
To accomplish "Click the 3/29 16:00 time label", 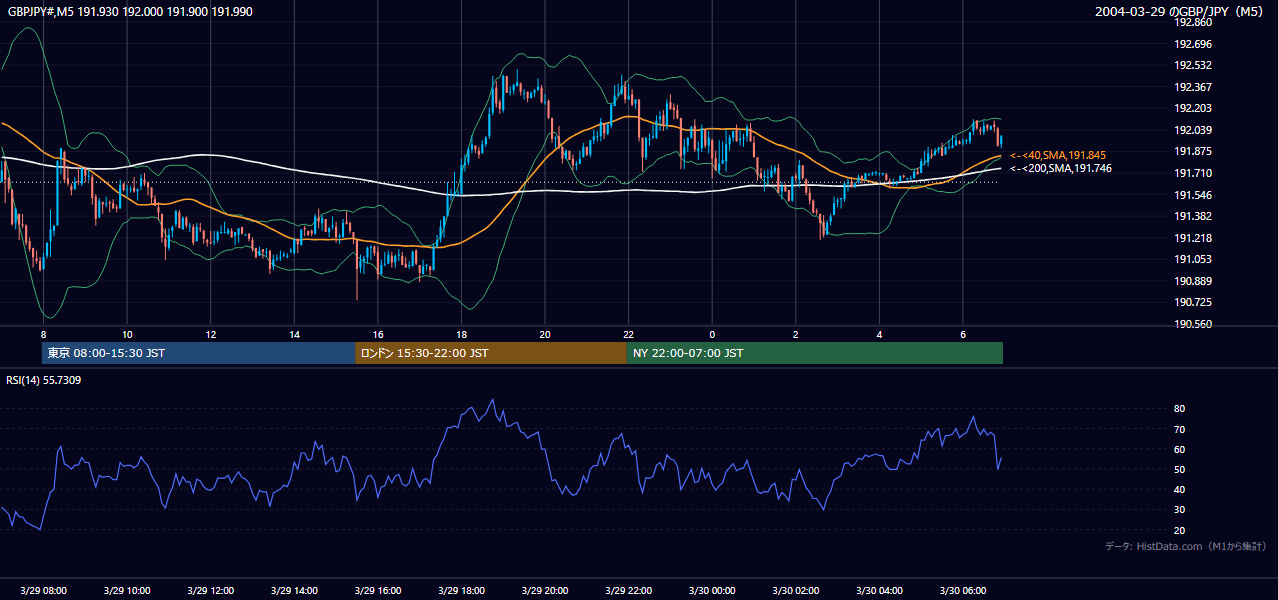I will tap(377, 591).
